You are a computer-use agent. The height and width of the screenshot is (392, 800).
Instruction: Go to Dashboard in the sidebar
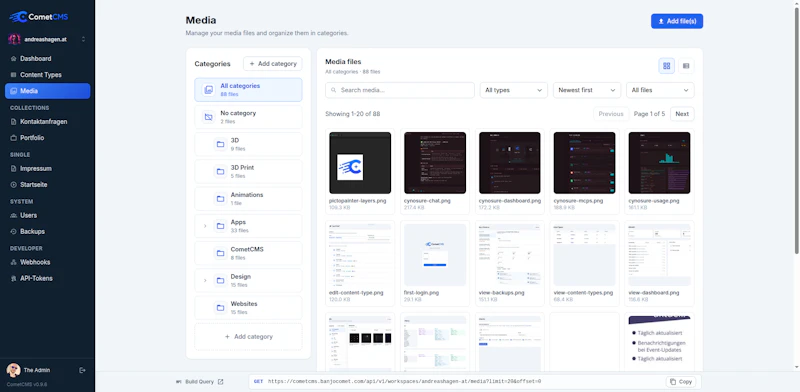47,59
